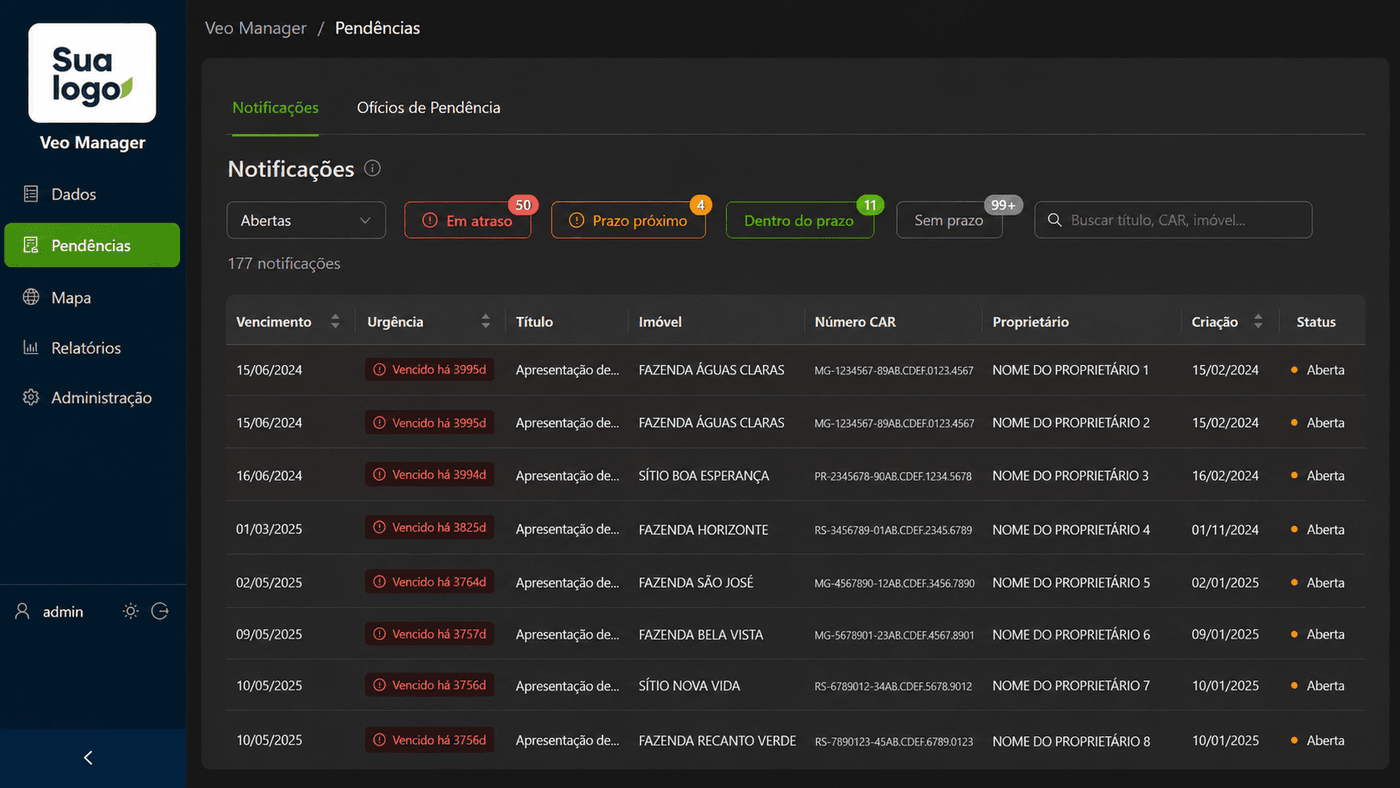The width and height of the screenshot is (1400, 788).
Task: Click the 177 notificações count text
Action: coord(284,264)
